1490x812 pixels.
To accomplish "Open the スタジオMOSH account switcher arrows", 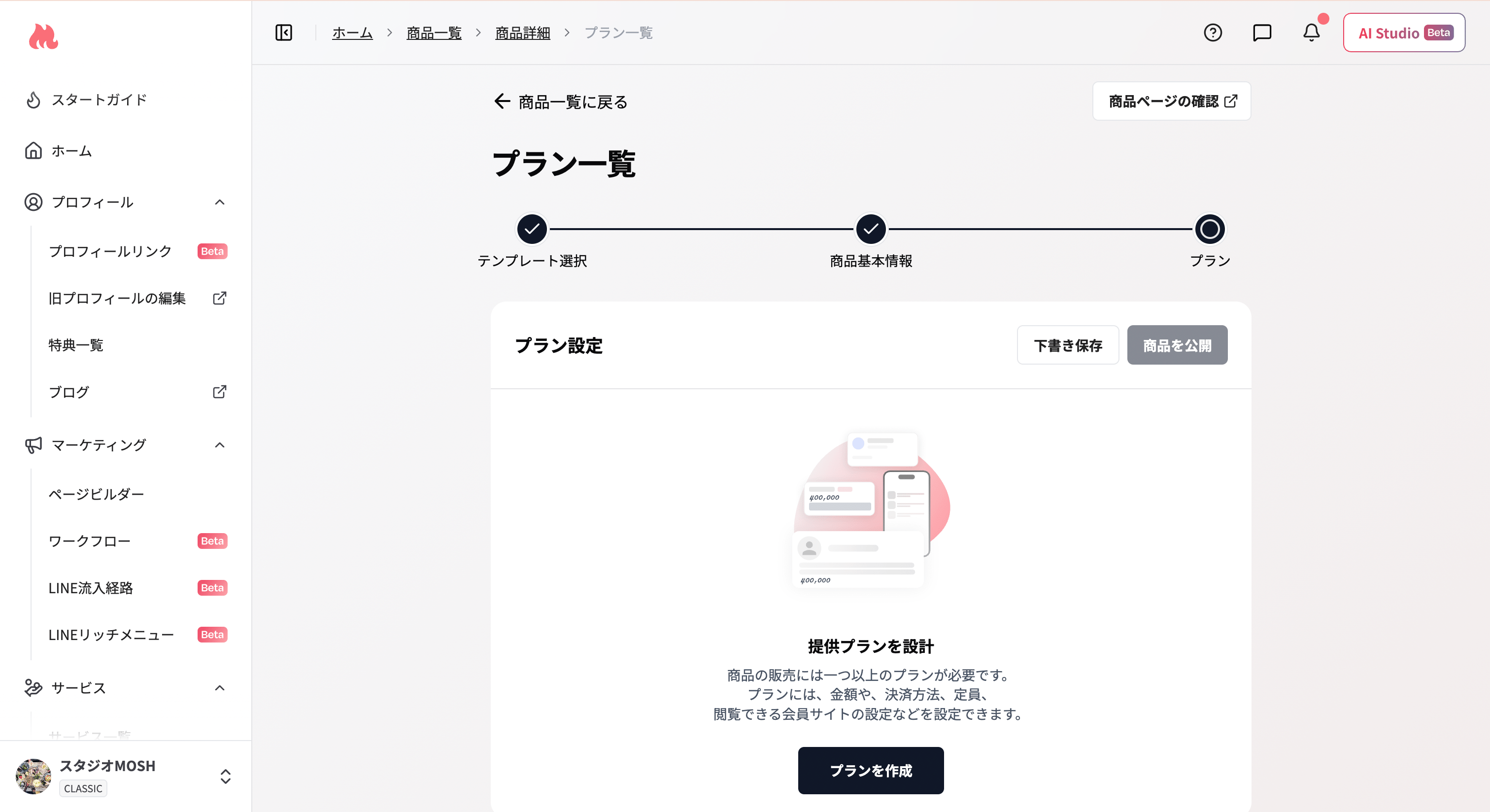I will [x=226, y=777].
